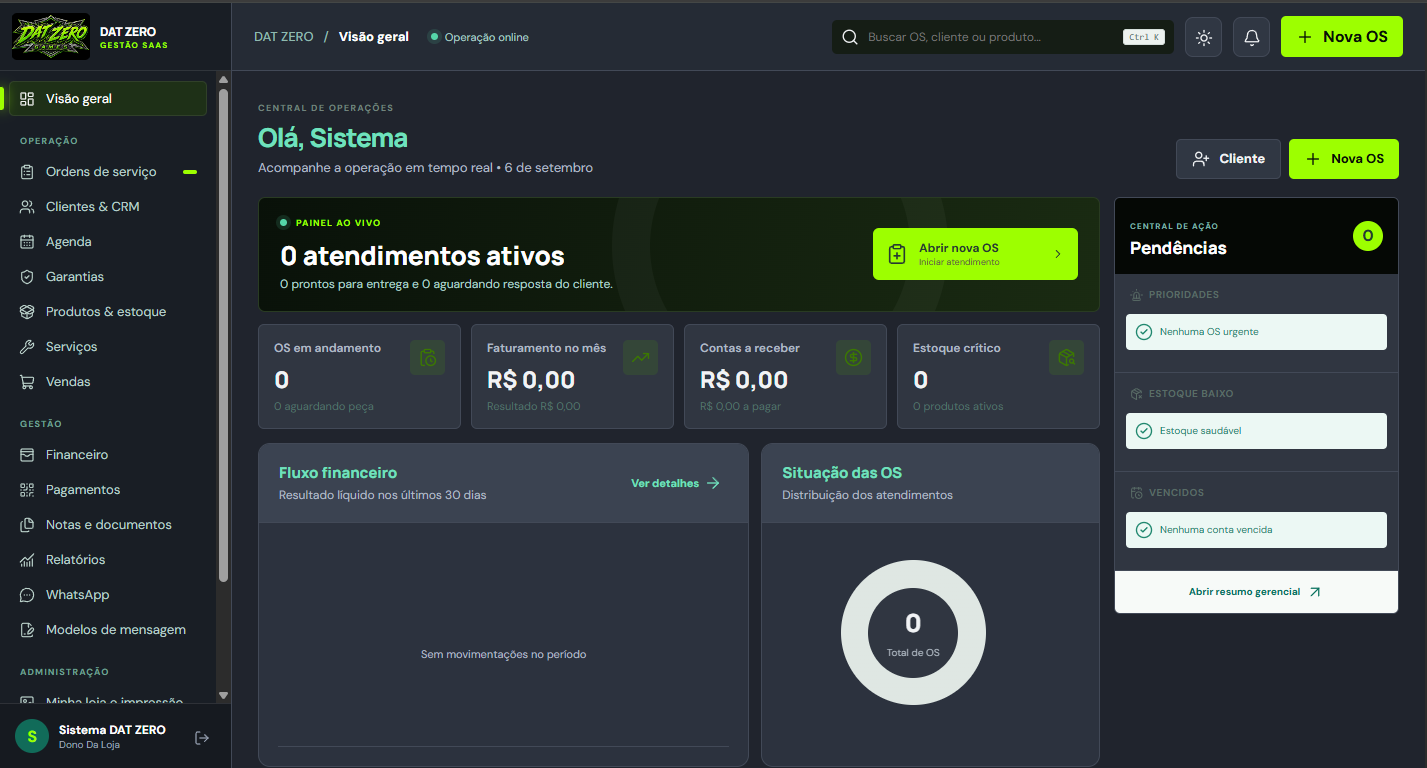Click the DAT ZERO breadcrumb link

point(283,37)
